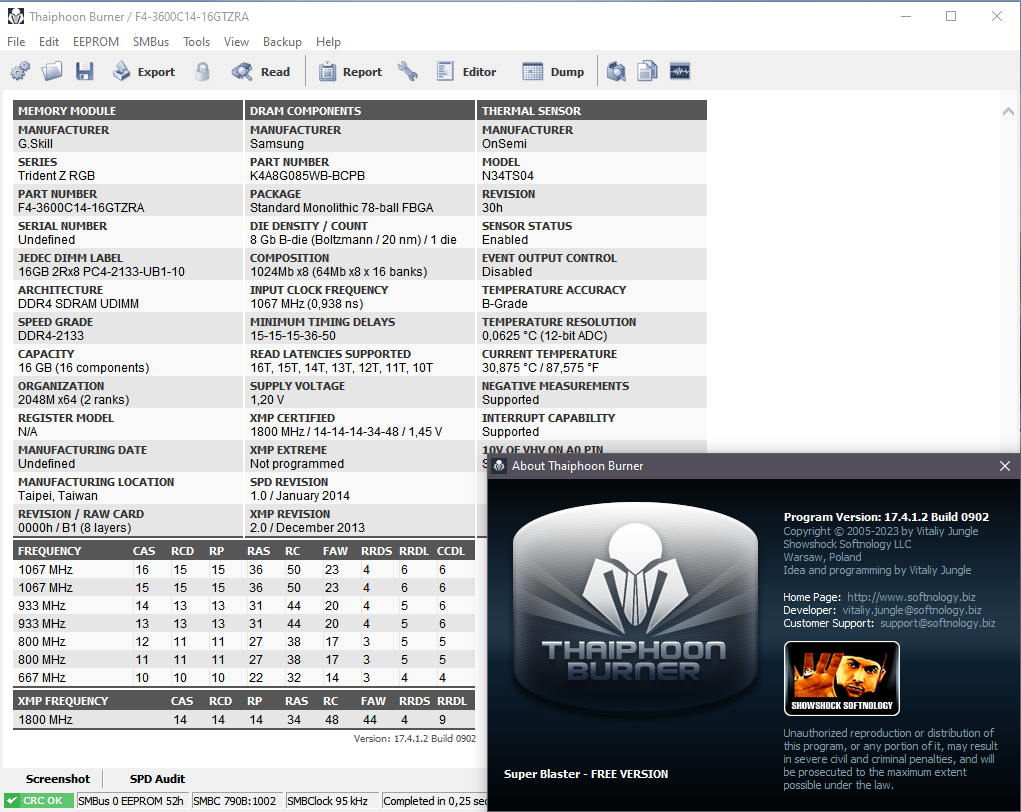Viewport: 1021px width, 812px height.
Task: Click the series value Trident Z RGB
Action: tap(57, 176)
